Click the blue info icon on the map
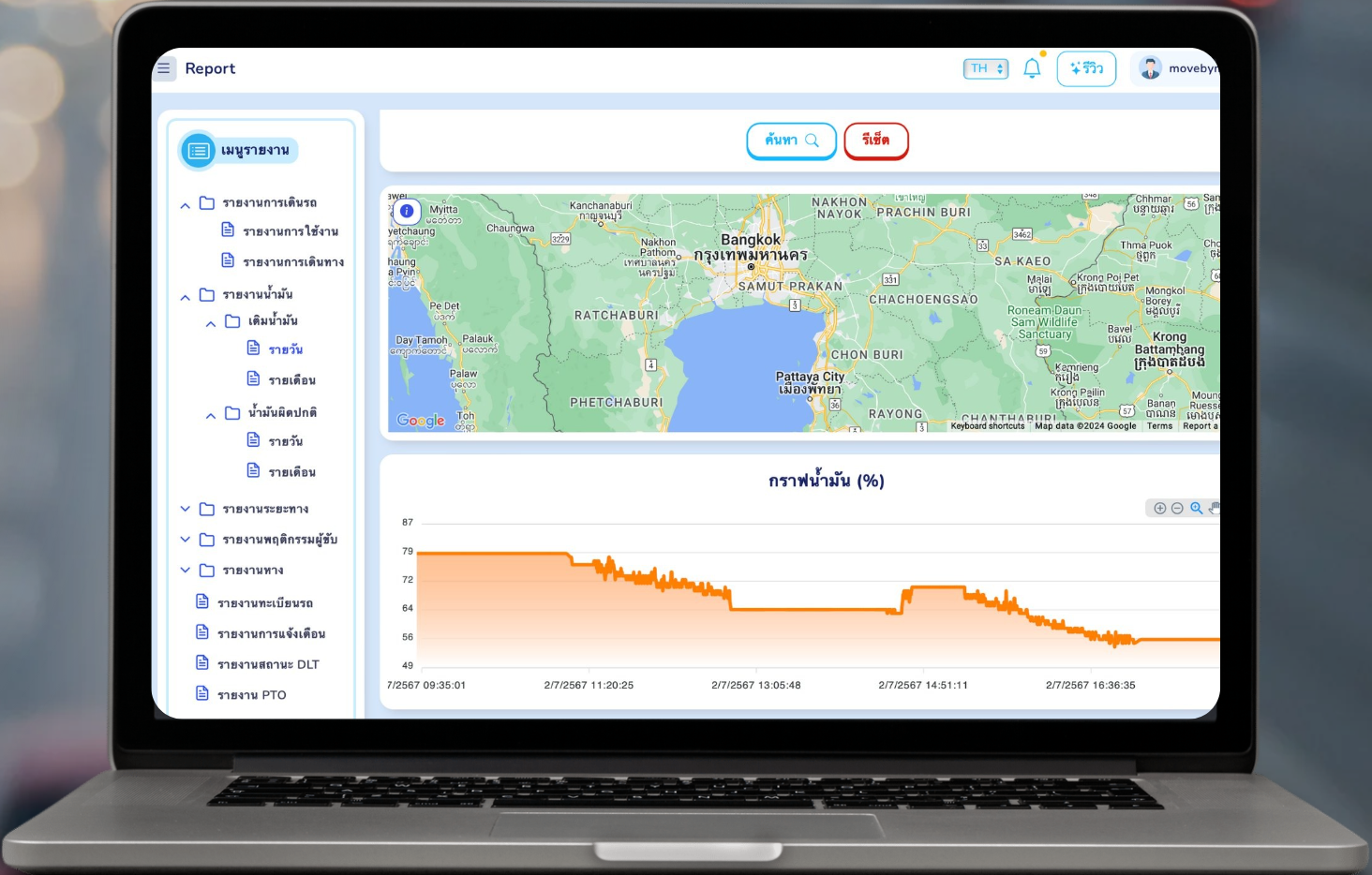 pyautogui.click(x=407, y=211)
